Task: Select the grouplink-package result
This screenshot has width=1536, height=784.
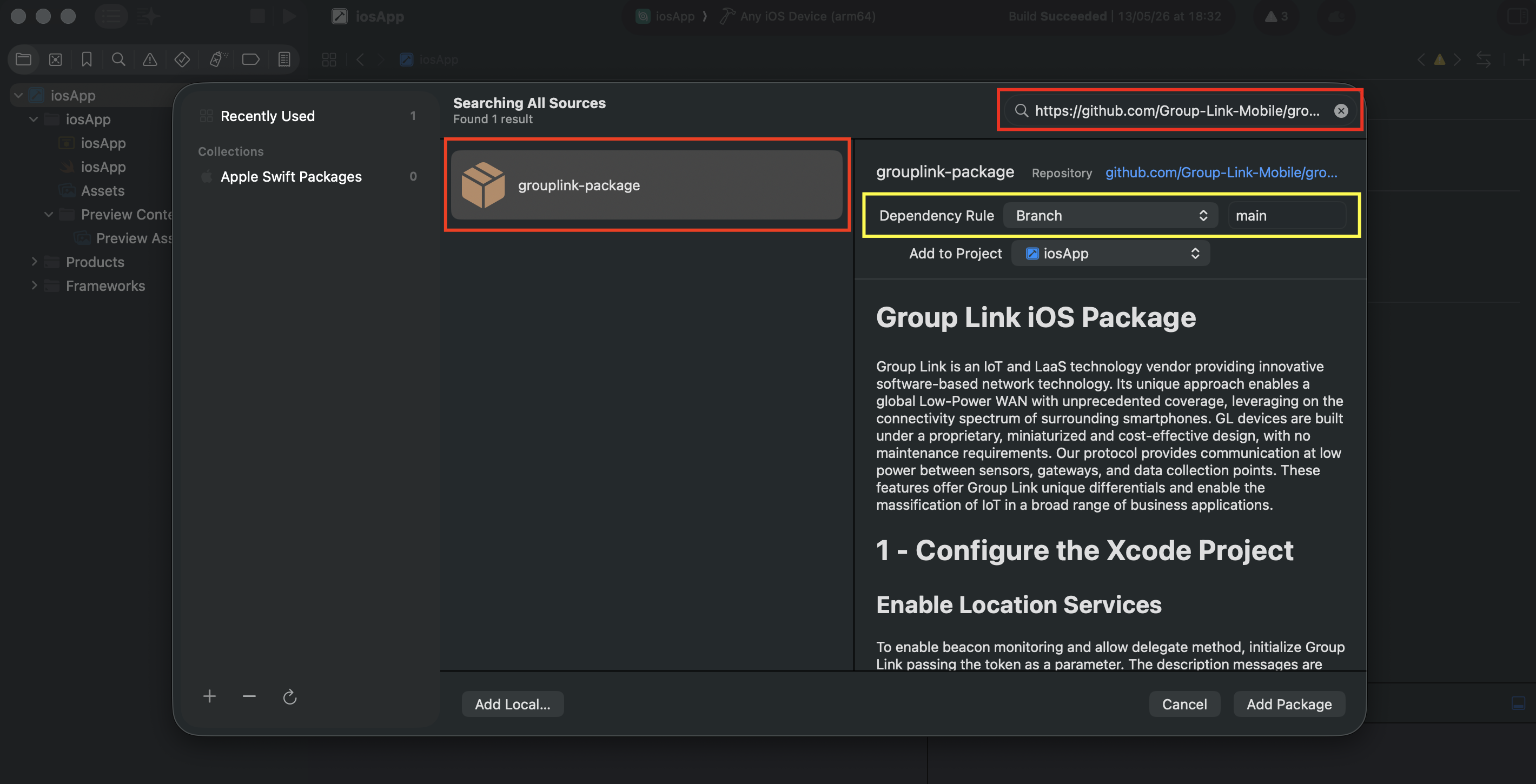Action: [x=646, y=185]
